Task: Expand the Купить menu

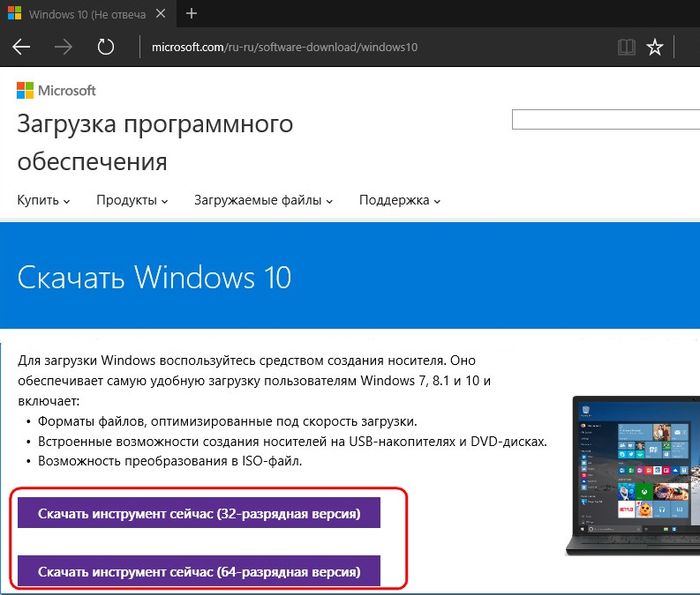Action: 43,200
